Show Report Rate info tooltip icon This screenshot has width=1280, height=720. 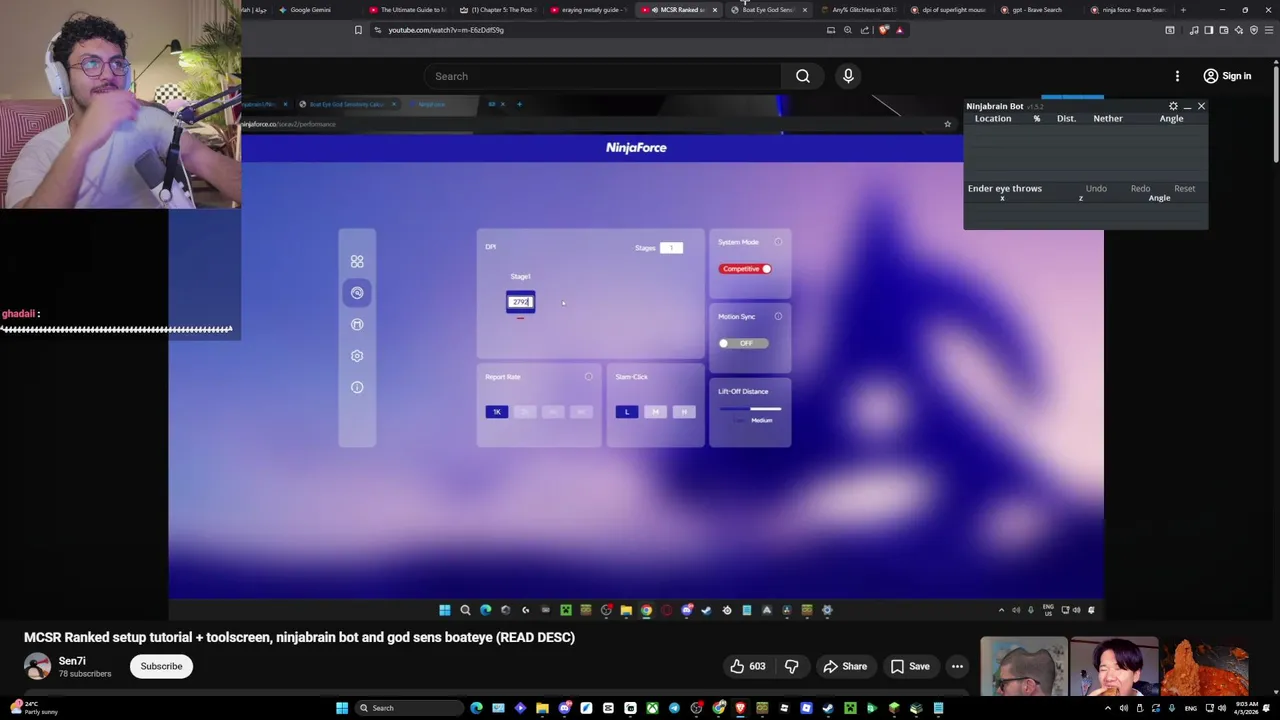pos(588,377)
